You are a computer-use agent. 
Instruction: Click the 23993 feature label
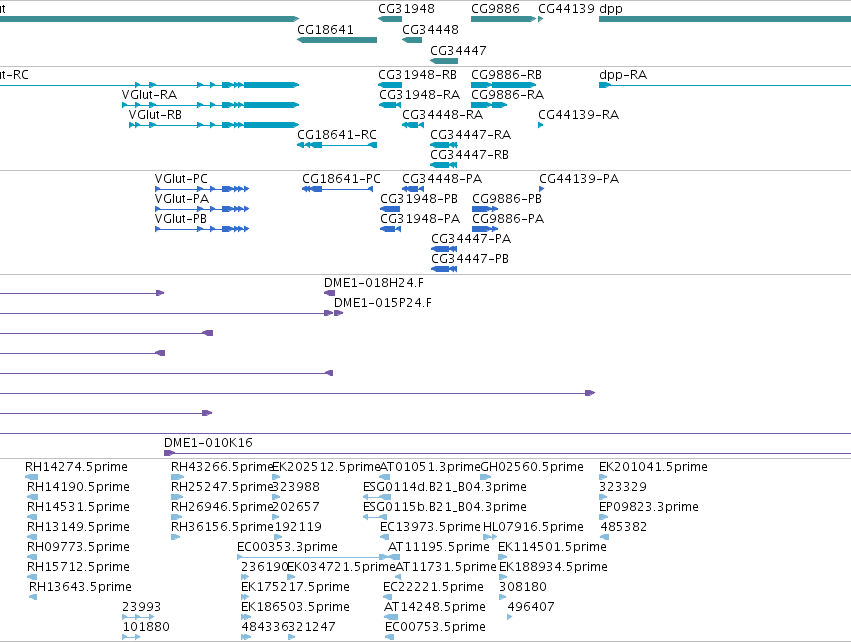point(142,607)
